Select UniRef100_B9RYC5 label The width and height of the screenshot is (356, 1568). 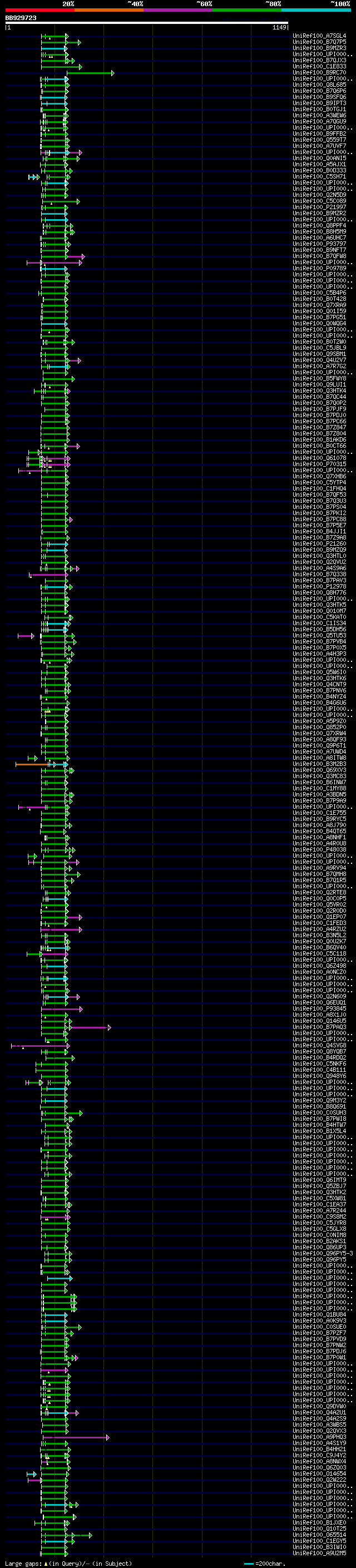(319, 819)
